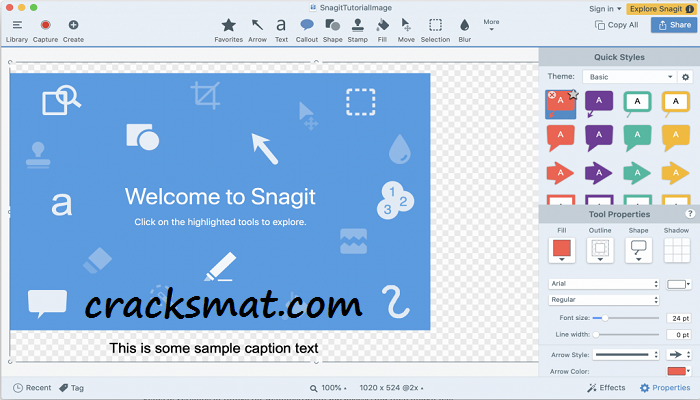The width and height of the screenshot is (700, 400).
Task: Choose green outlined speech bubble style
Action: click(x=637, y=104)
